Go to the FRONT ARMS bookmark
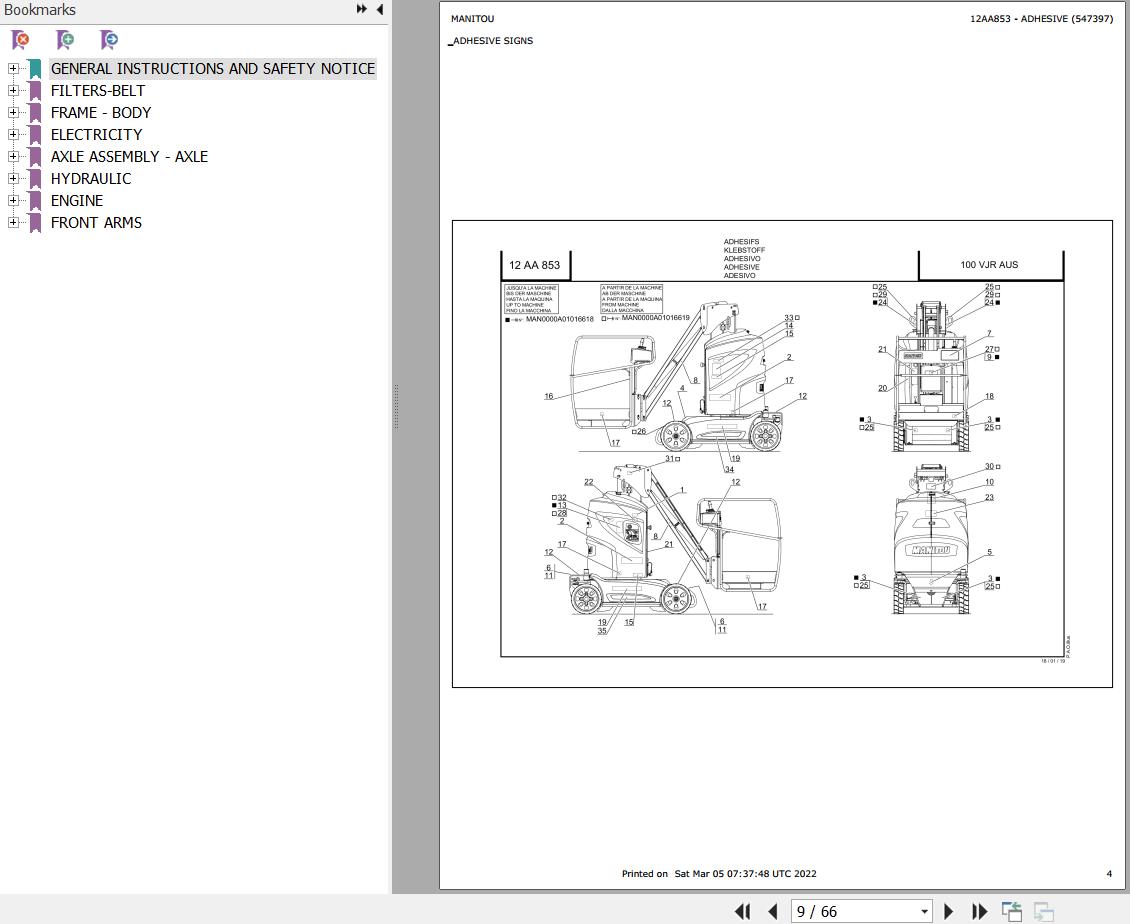1130x924 pixels. (96, 223)
